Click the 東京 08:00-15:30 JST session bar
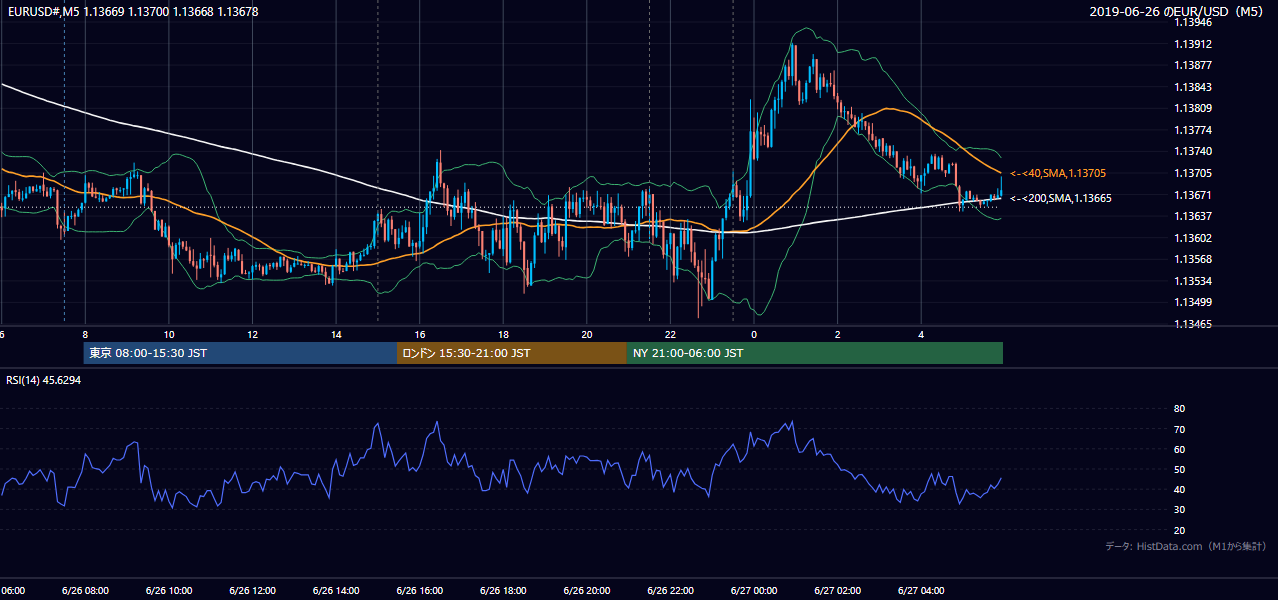This screenshot has height=600, width=1278. [241, 353]
